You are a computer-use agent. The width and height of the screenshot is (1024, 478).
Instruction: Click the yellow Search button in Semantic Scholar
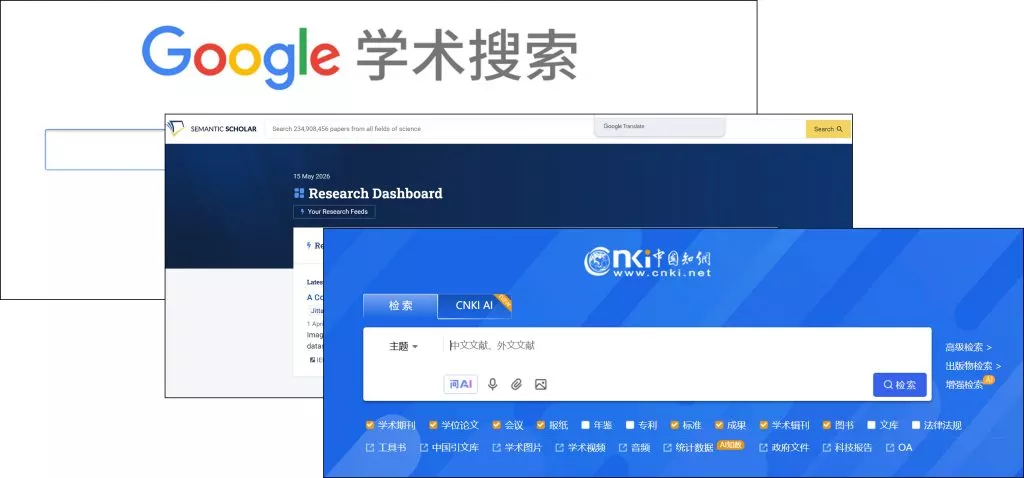pos(828,129)
